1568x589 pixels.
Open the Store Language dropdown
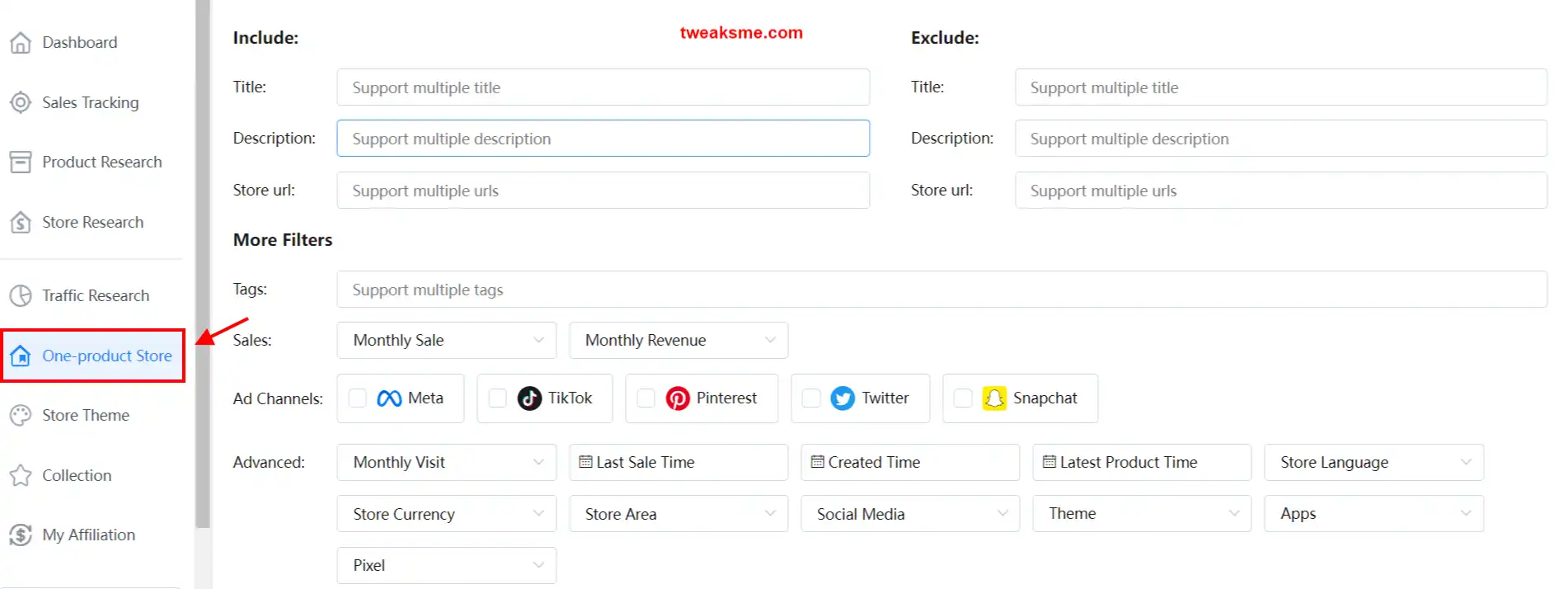click(x=1373, y=462)
